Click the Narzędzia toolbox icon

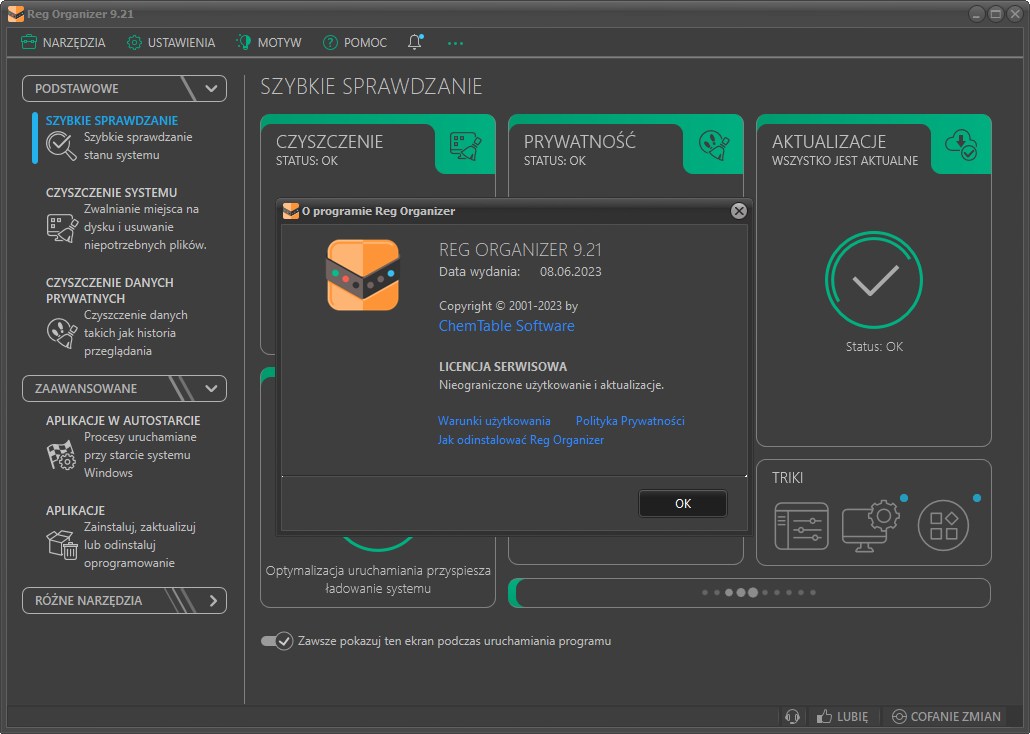click(x=28, y=43)
